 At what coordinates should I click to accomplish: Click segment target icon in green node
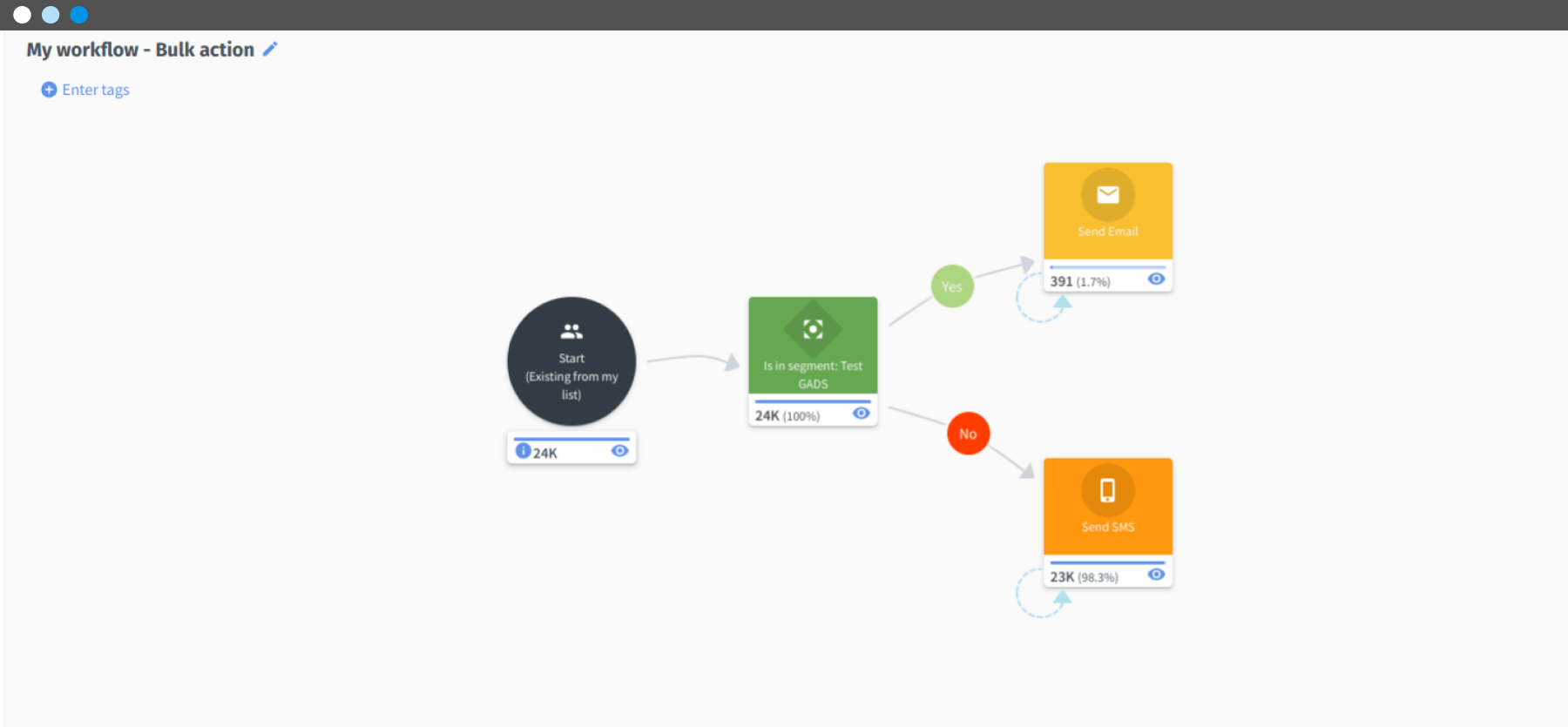[813, 329]
